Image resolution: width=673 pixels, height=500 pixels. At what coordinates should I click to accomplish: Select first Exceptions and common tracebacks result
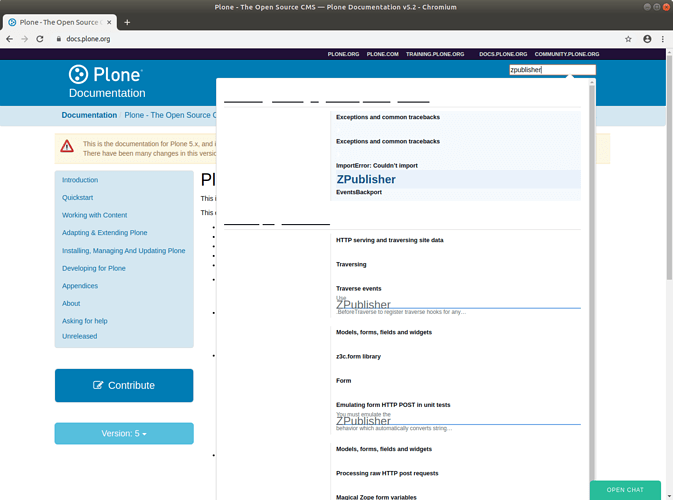(388, 117)
